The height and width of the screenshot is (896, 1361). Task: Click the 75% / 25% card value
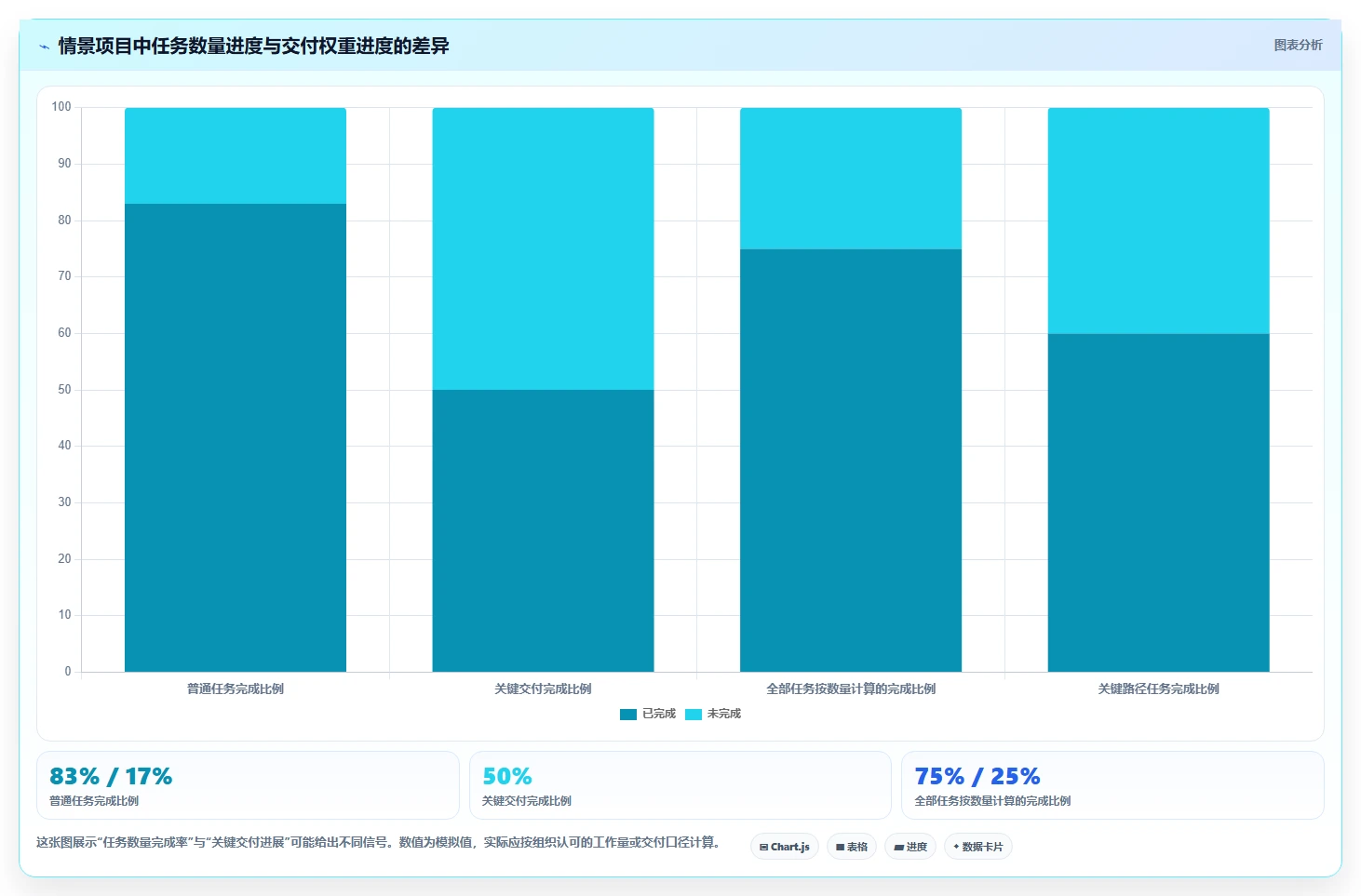pos(977,777)
